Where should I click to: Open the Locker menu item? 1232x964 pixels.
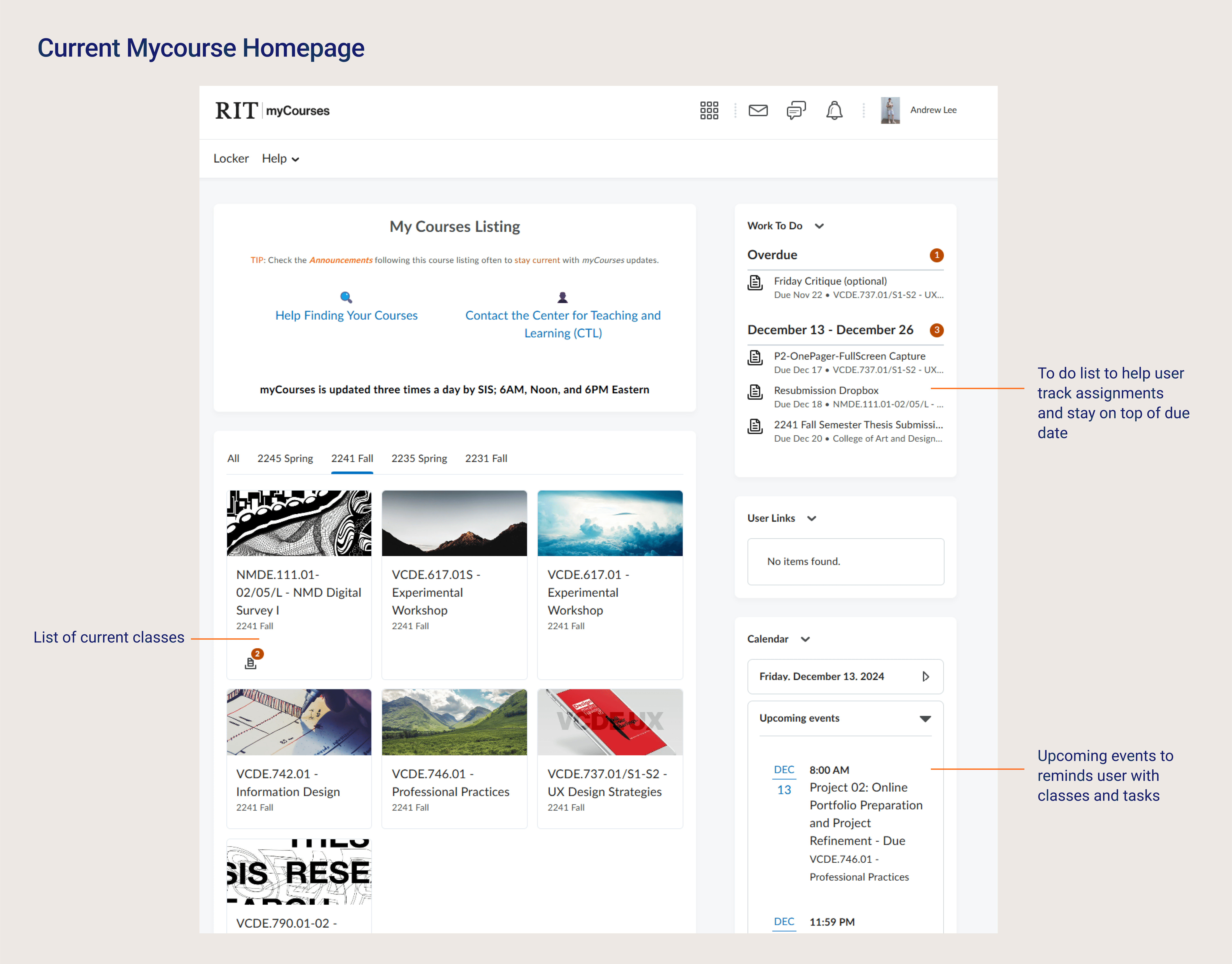point(231,159)
